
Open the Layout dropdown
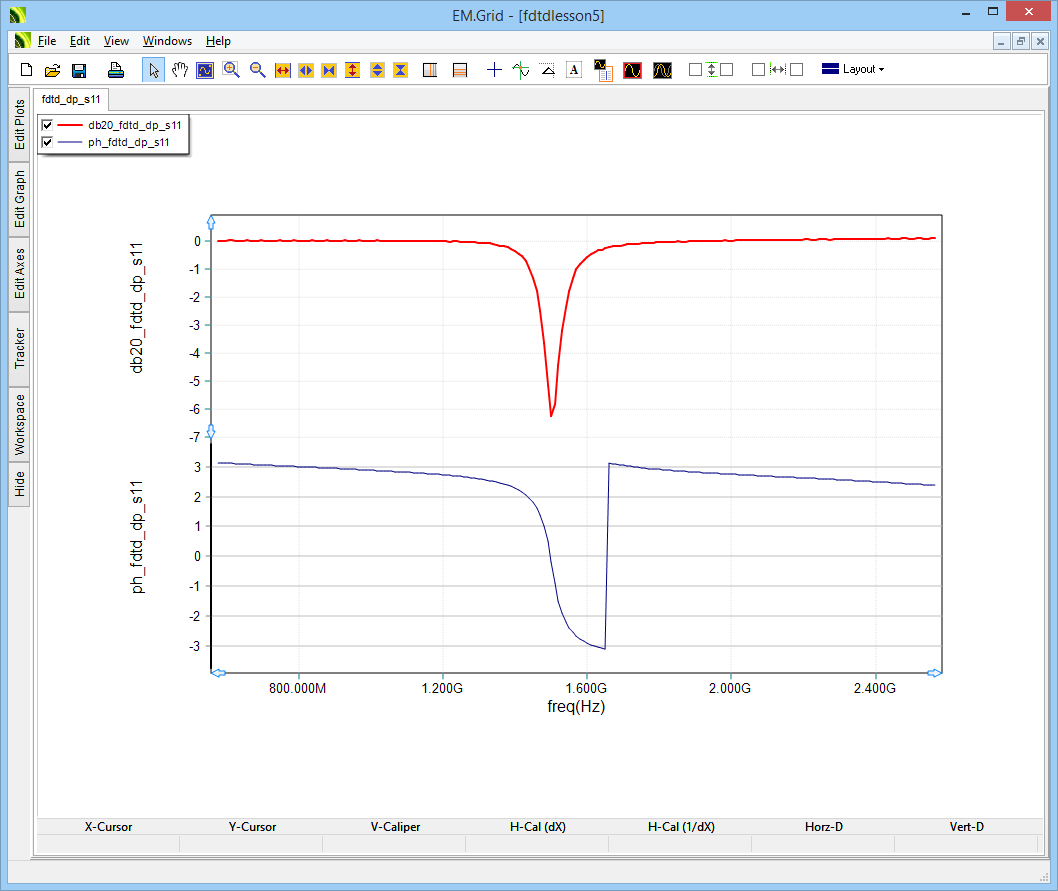point(853,70)
